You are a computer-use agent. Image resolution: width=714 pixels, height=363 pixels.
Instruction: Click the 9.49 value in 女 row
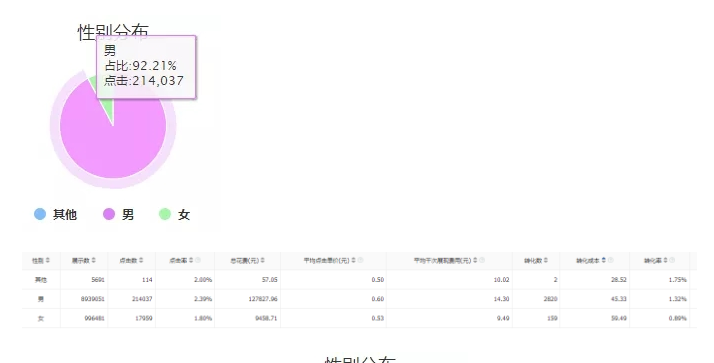pyautogui.click(x=503, y=318)
